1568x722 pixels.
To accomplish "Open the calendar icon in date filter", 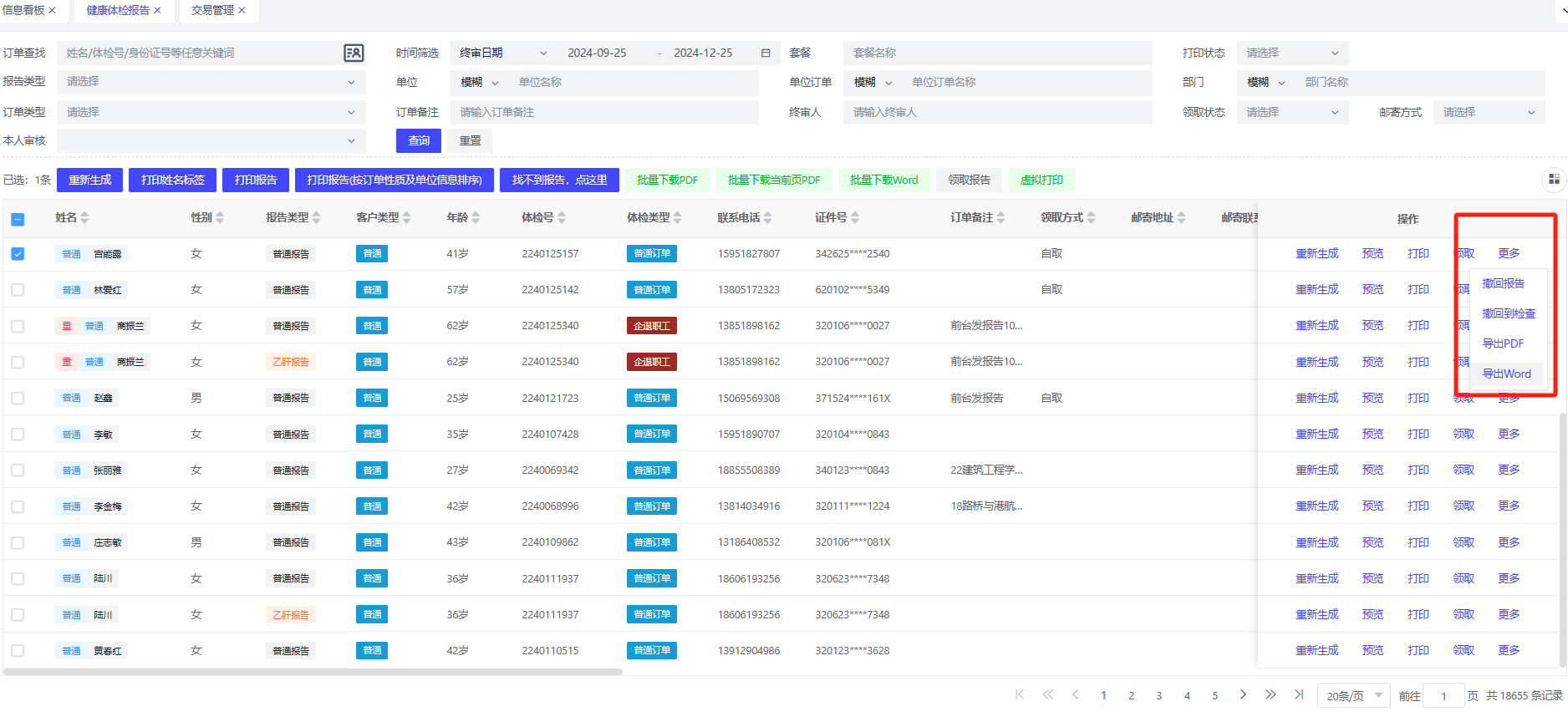I will [766, 53].
